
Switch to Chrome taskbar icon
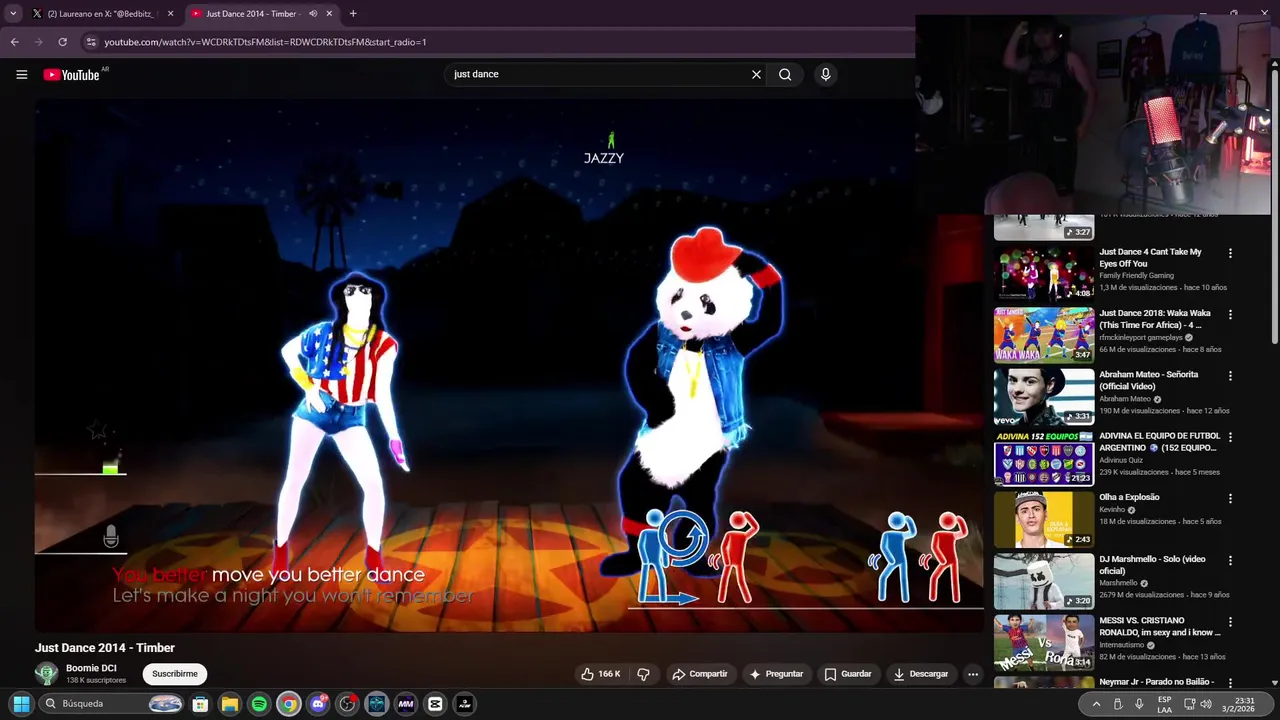(288, 704)
